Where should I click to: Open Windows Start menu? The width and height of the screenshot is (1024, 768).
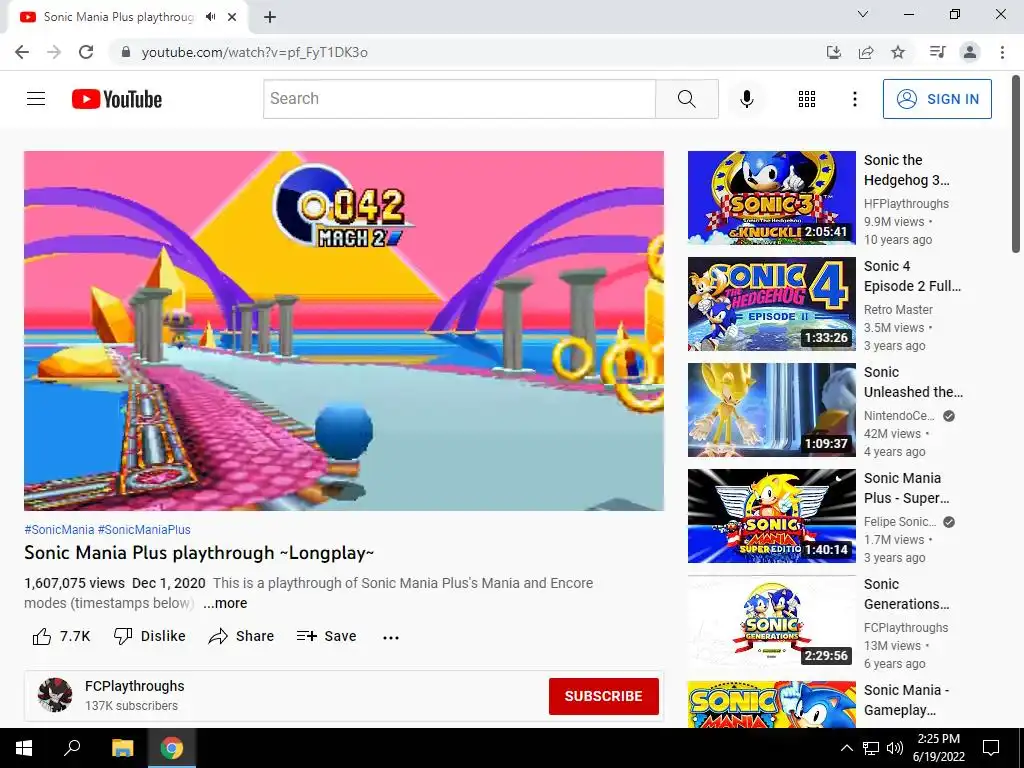[24, 748]
